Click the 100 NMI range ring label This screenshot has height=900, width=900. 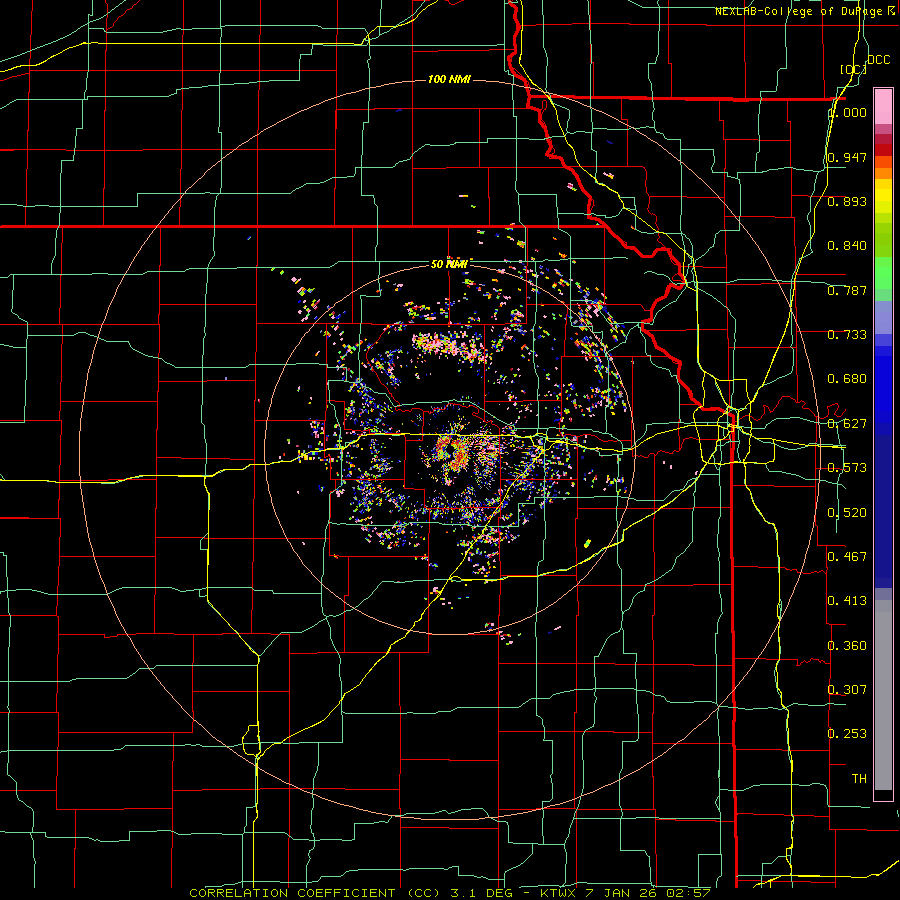click(x=449, y=79)
